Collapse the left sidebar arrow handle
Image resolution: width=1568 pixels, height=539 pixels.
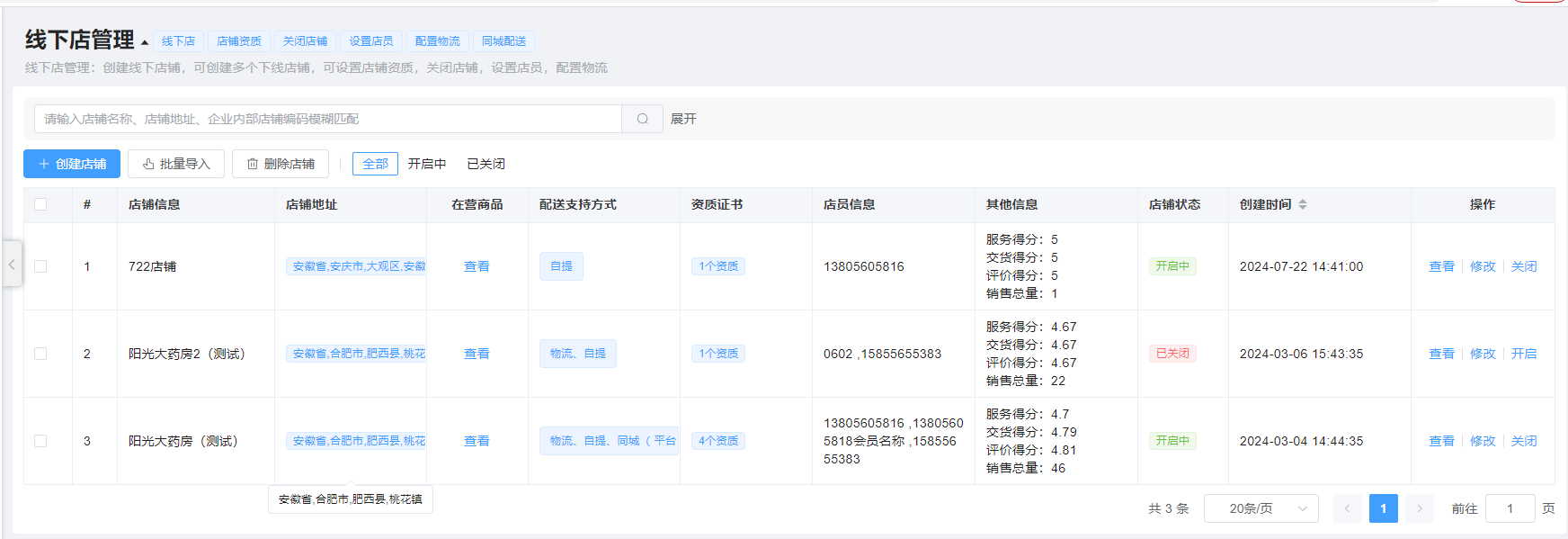(12, 265)
